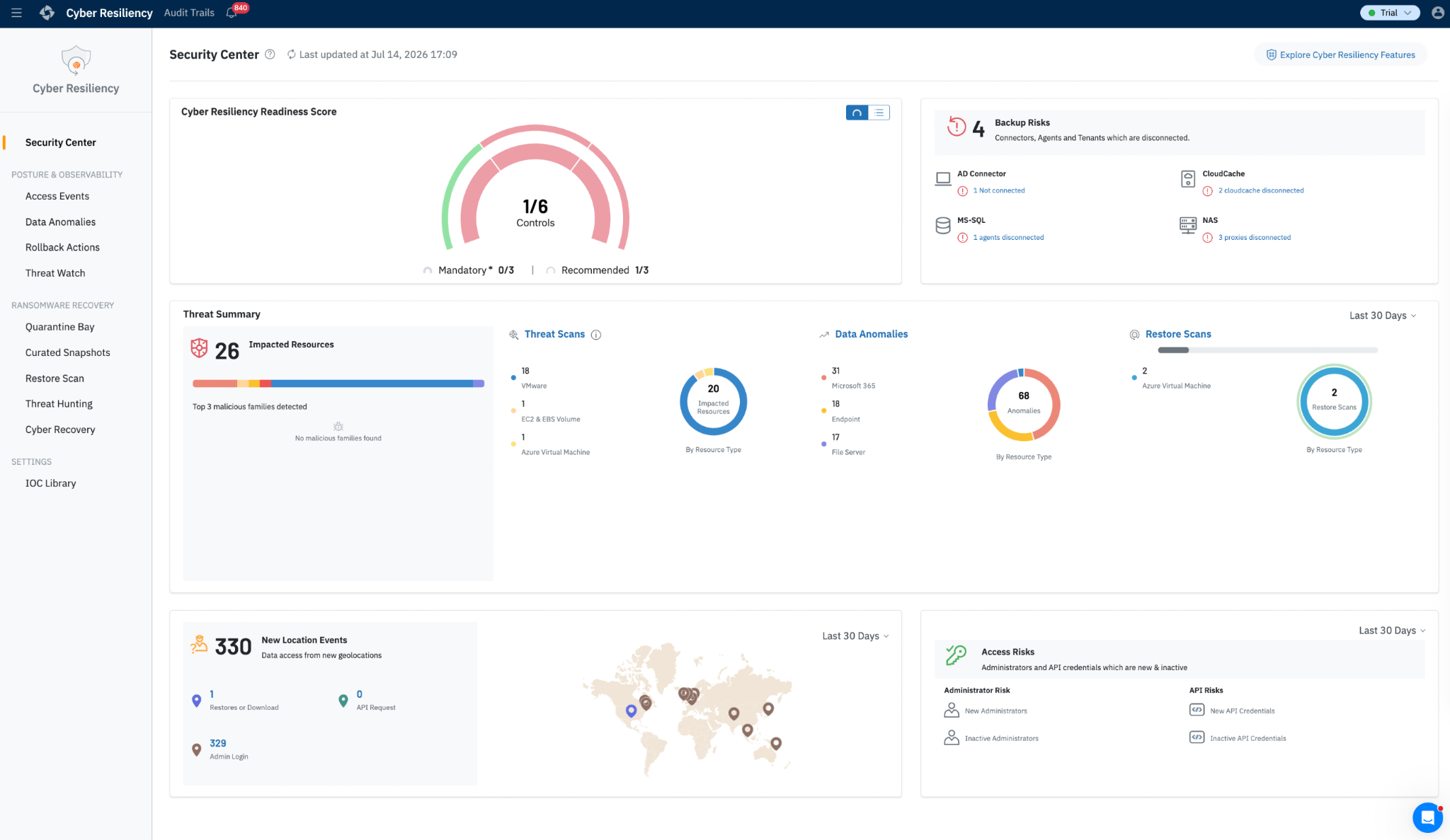Click the NAS server icon
Image resolution: width=1450 pixels, height=840 pixels.
click(1188, 226)
